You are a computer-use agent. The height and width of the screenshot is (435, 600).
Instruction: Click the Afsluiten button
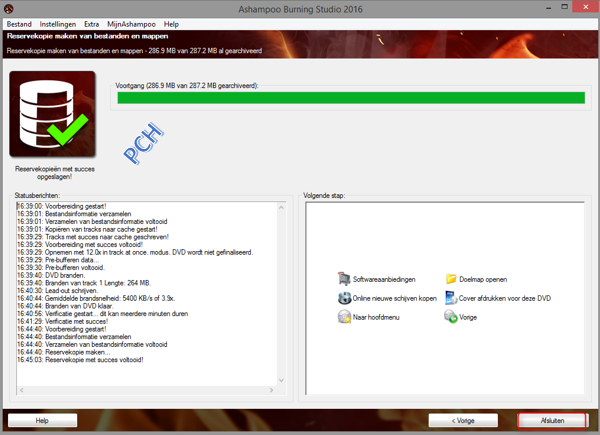(552, 420)
